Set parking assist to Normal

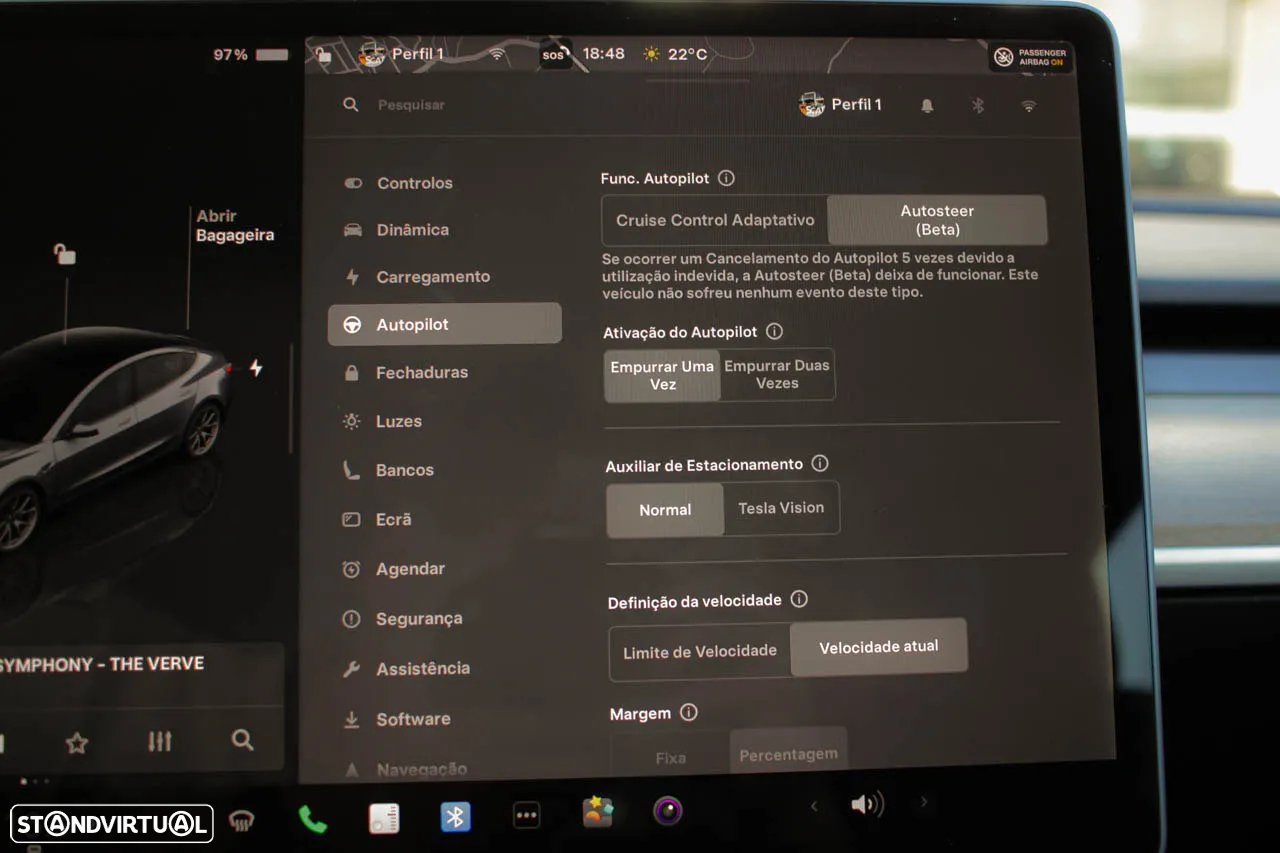point(665,510)
